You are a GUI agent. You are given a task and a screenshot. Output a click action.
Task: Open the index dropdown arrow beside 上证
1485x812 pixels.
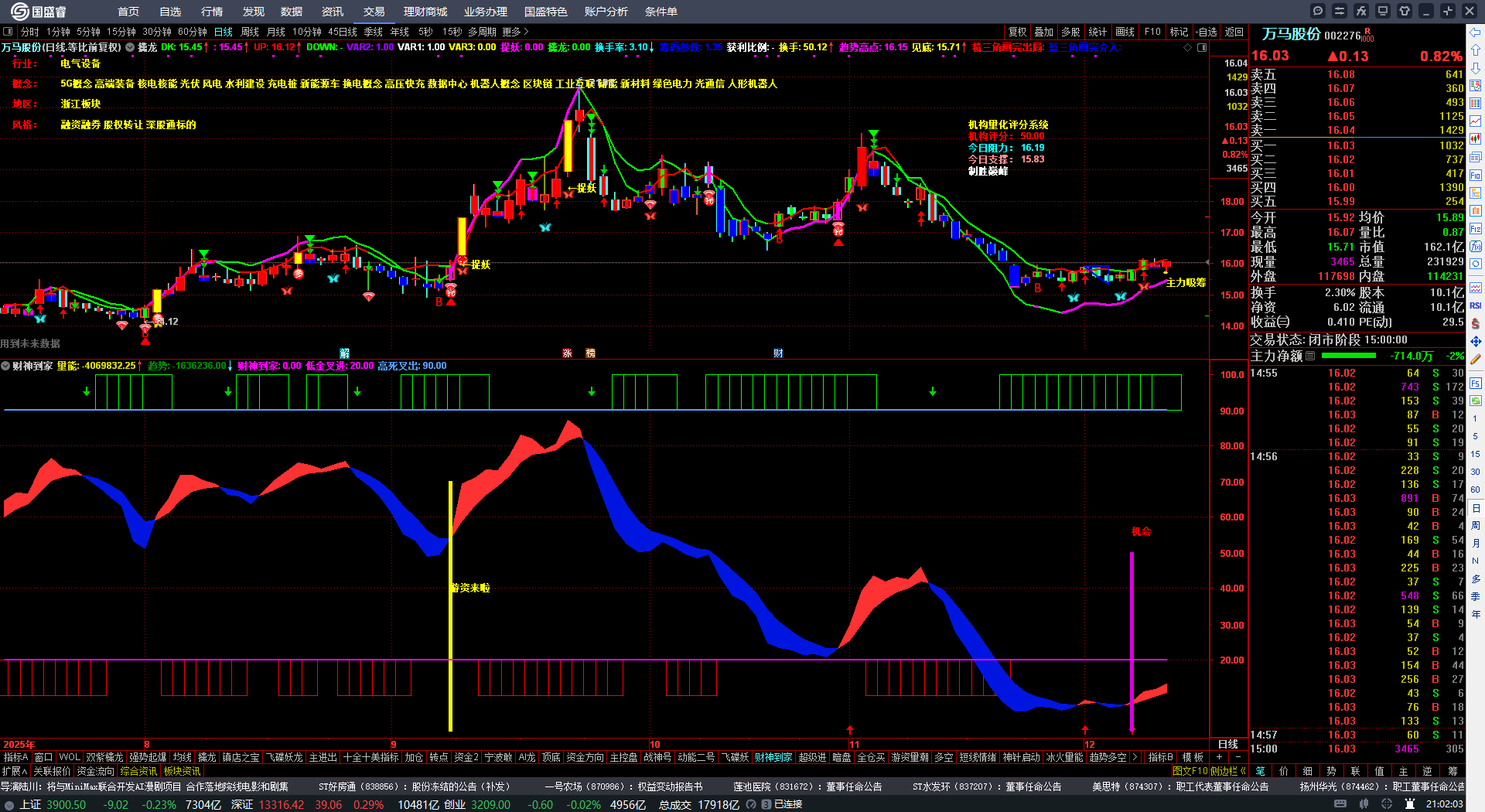click(x=9, y=804)
